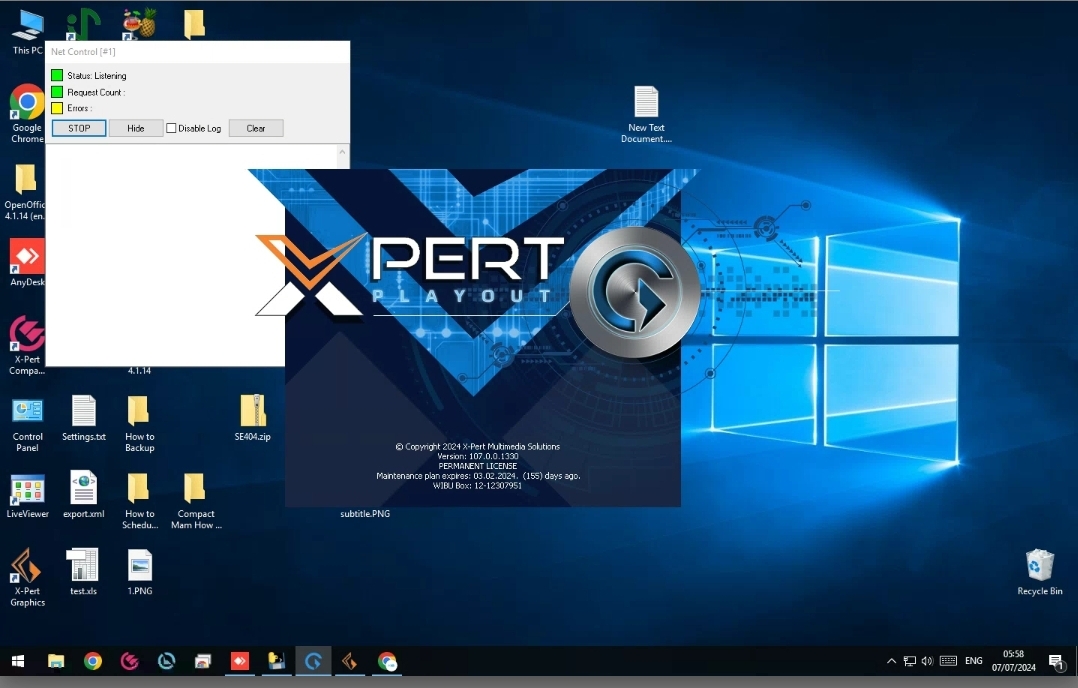This screenshot has height=688, width=1078.
Task: Click the X-Pert Playout taskbar icon
Action: 314,661
